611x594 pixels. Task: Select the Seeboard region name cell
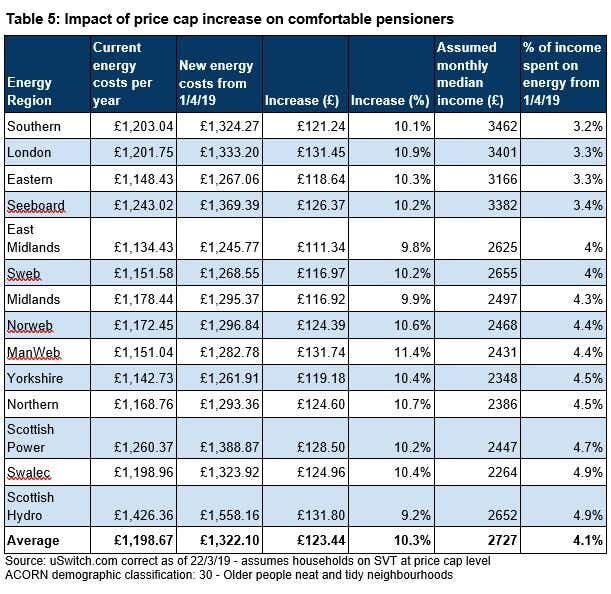coord(48,205)
